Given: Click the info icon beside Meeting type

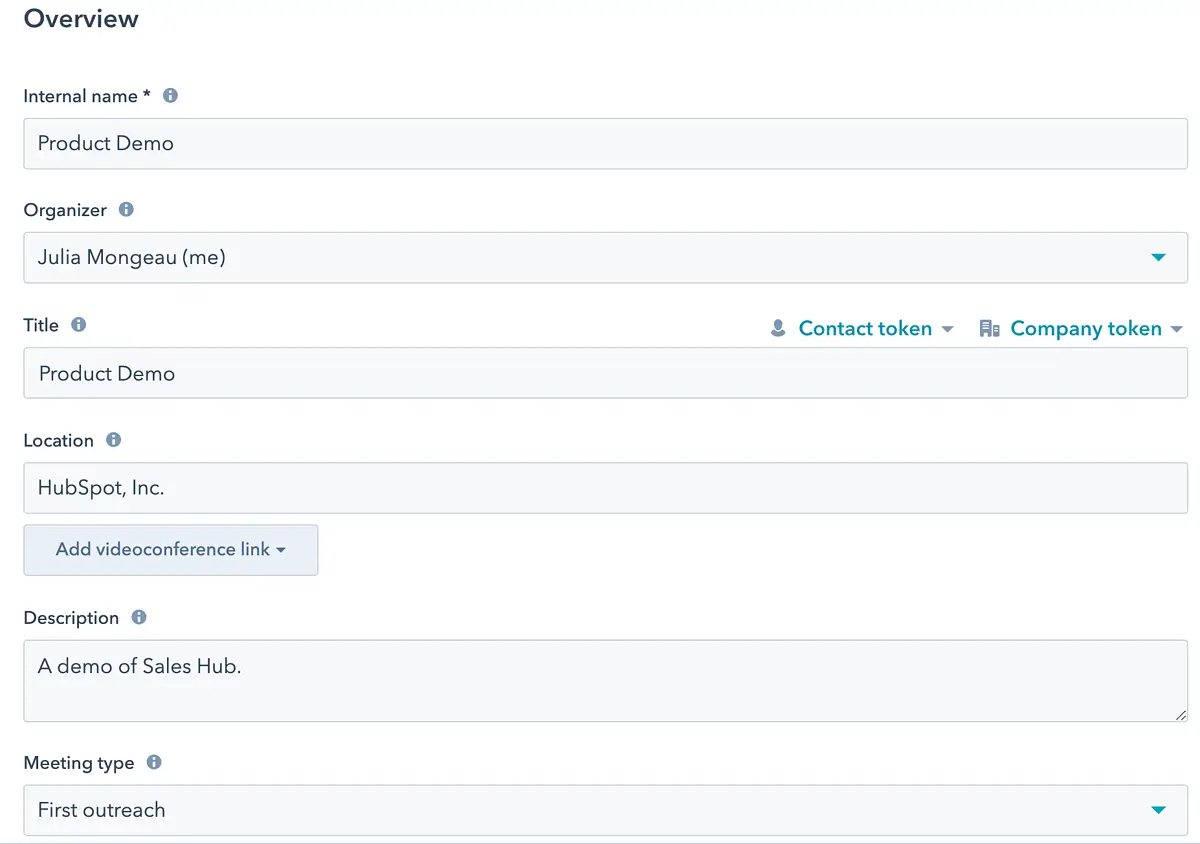Looking at the screenshot, I should pos(154,762).
